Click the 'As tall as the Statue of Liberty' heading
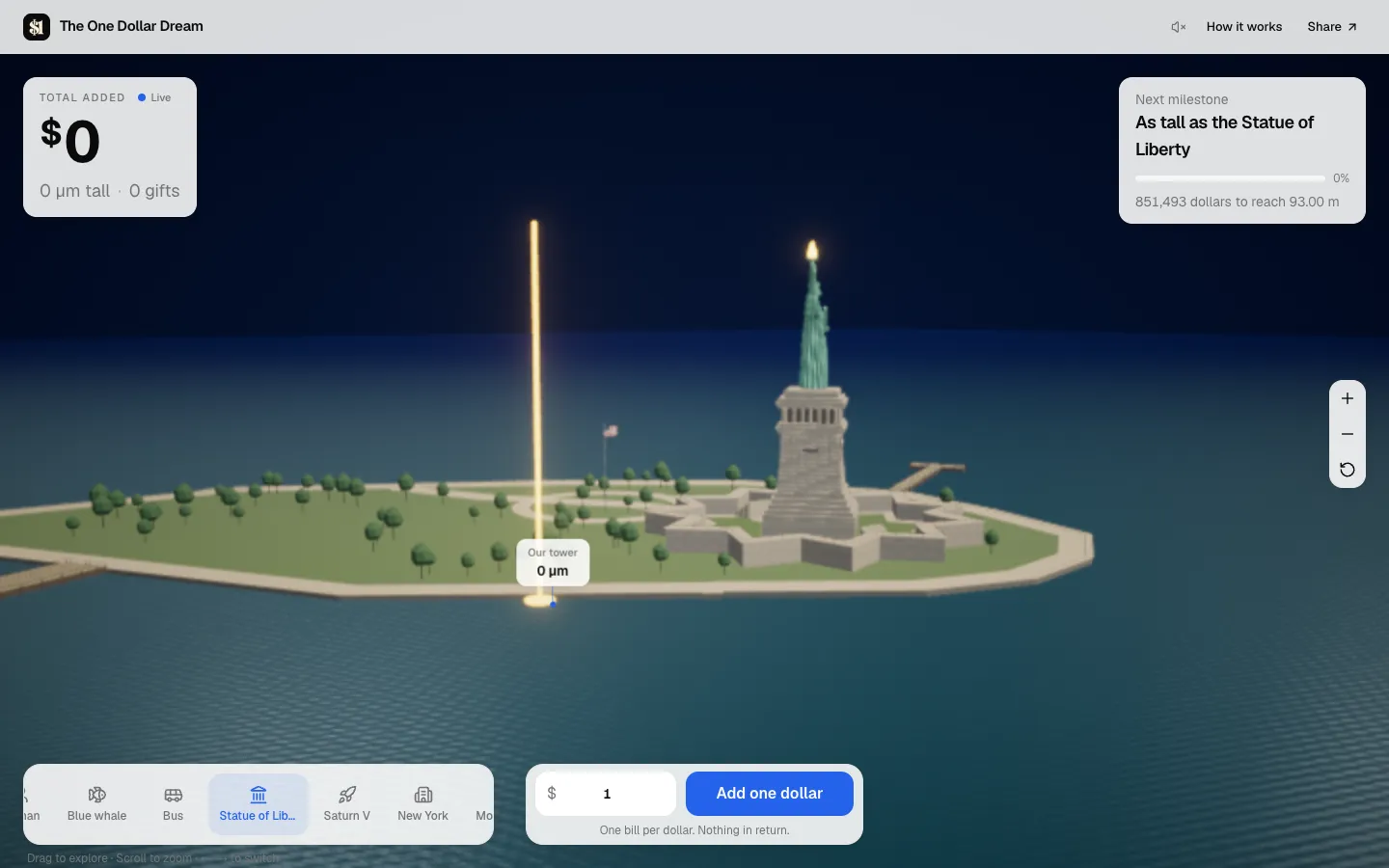Image resolution: width=1389 pixels, height=868 pixels. (1224, 136)
